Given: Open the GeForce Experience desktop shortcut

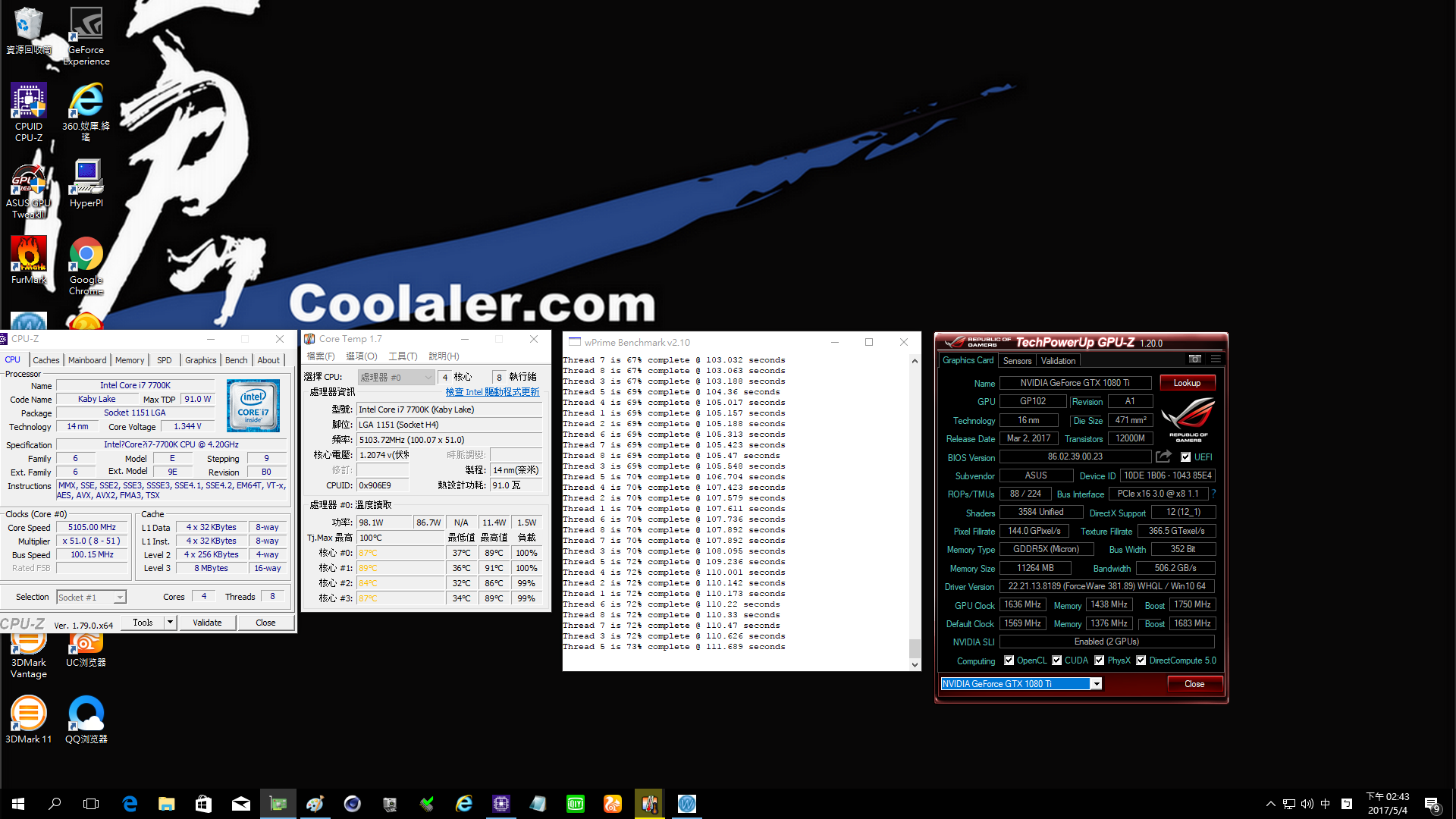Looking at the screenshot, I should click(86, 36).
